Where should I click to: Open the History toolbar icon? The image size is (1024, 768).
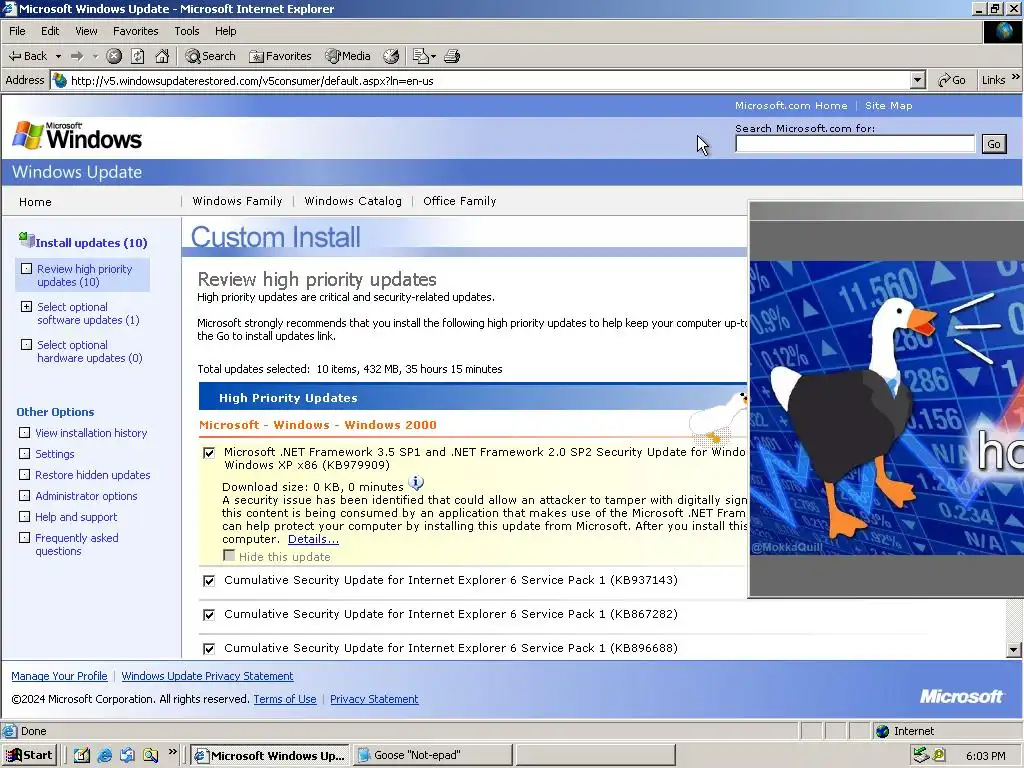[391, 56]
